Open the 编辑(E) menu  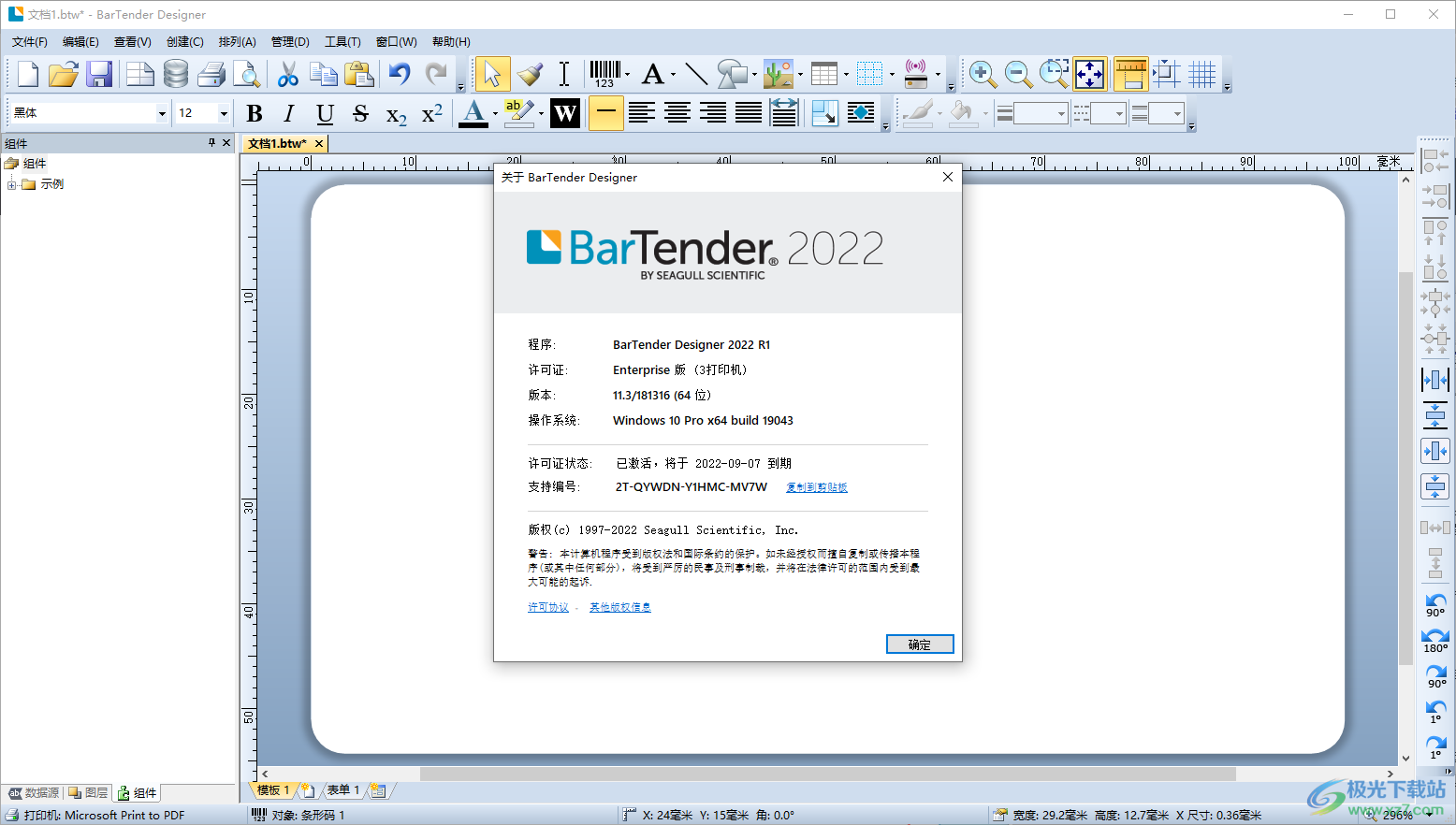[x=80, y=41]
